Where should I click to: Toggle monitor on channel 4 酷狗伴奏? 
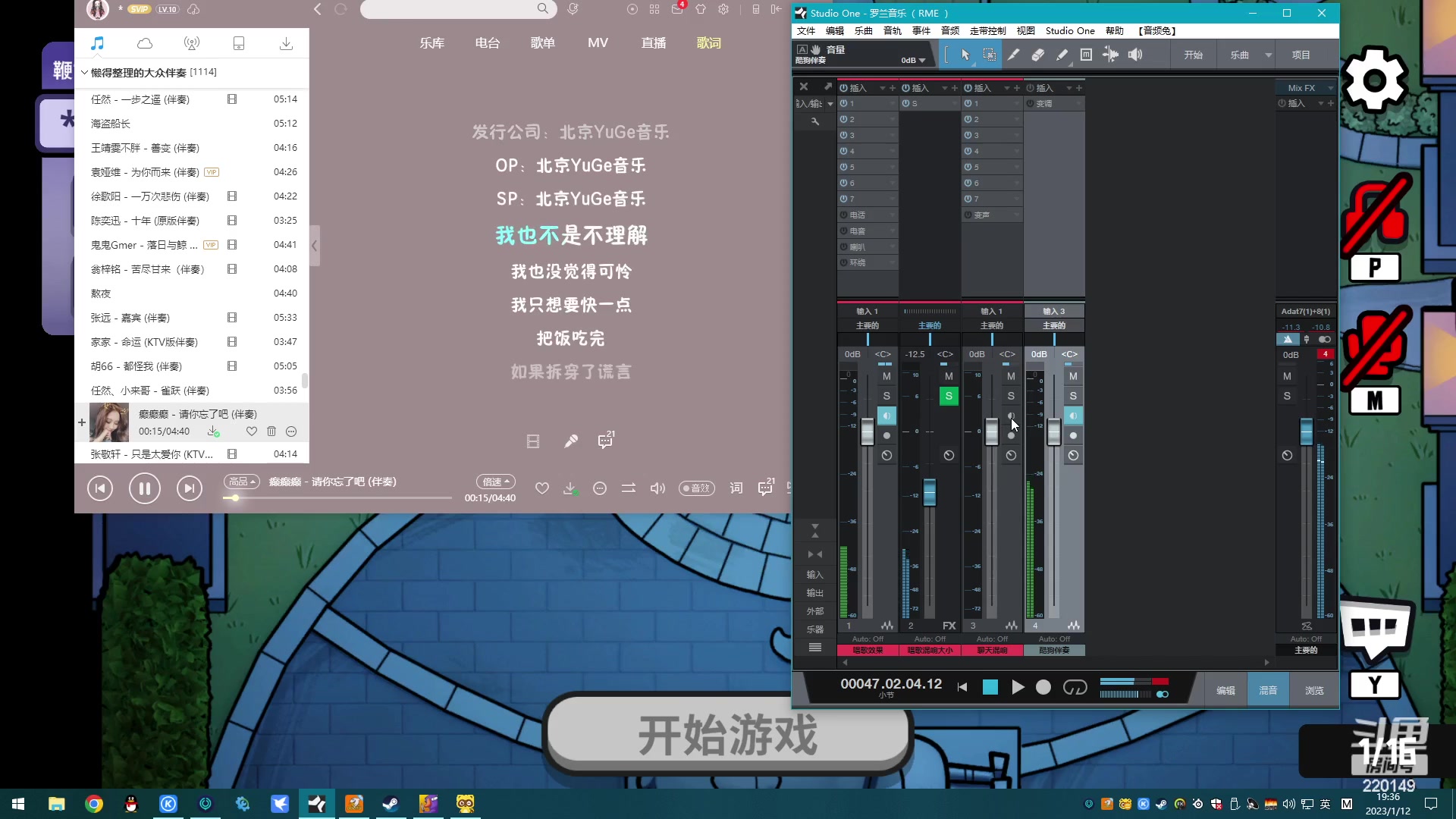point(1073,416)
